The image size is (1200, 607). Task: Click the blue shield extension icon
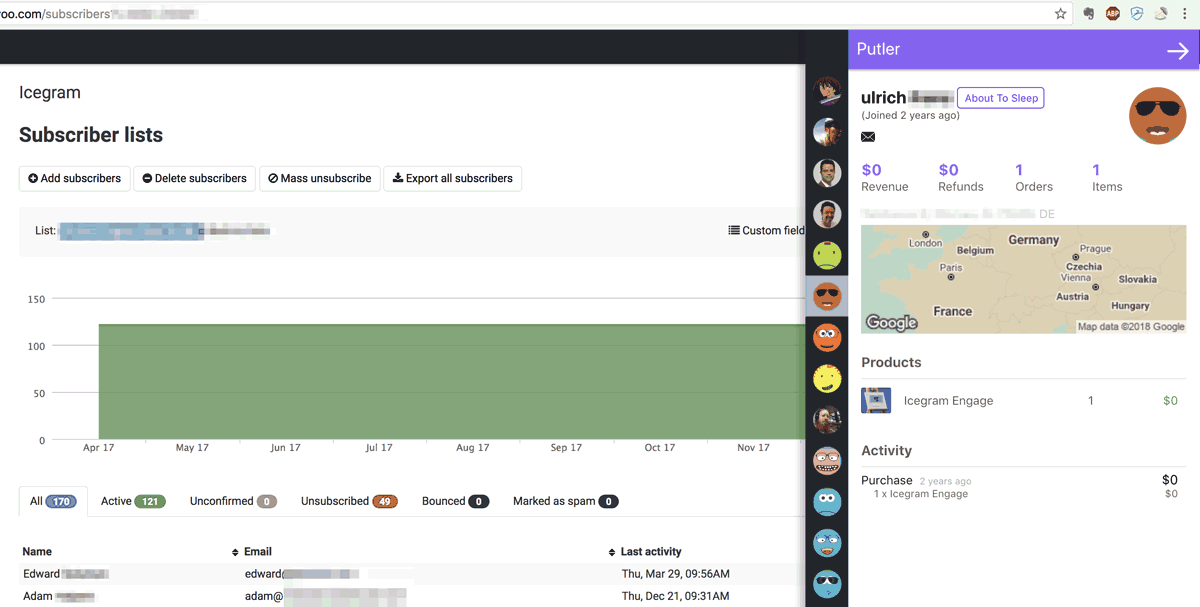[1137, 14]
